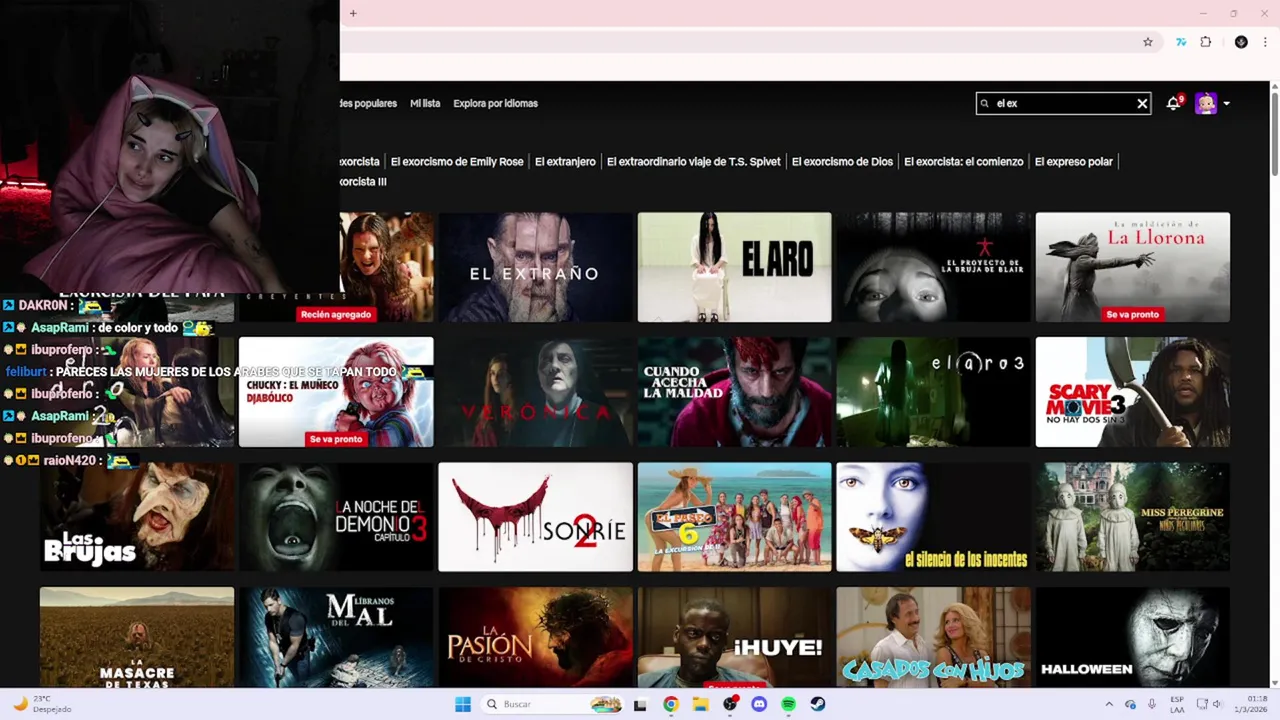Open the Netflix profile avatar
This screenshot has width=1280, height=720.
(1206, 103)
